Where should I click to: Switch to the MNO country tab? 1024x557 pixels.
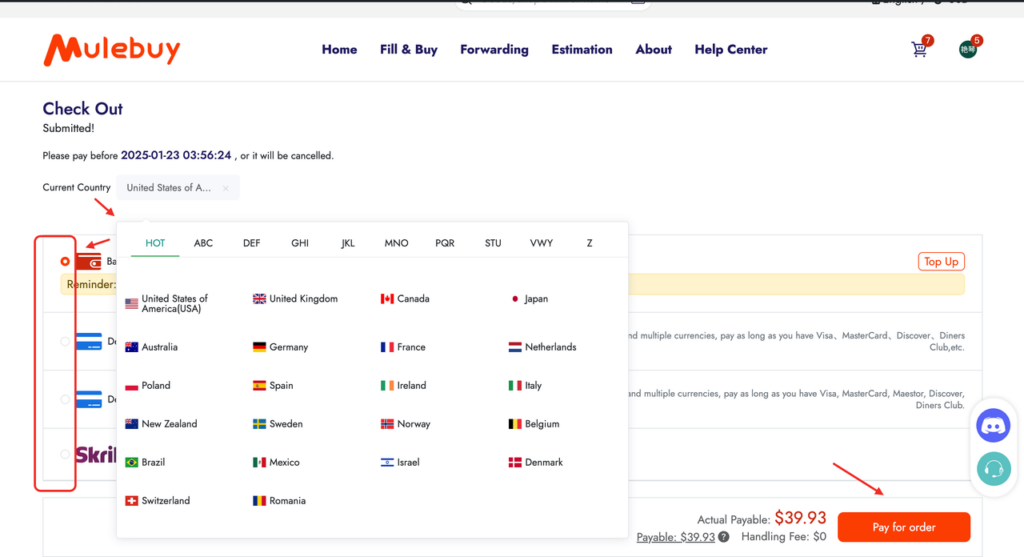[x=396, y=243]
